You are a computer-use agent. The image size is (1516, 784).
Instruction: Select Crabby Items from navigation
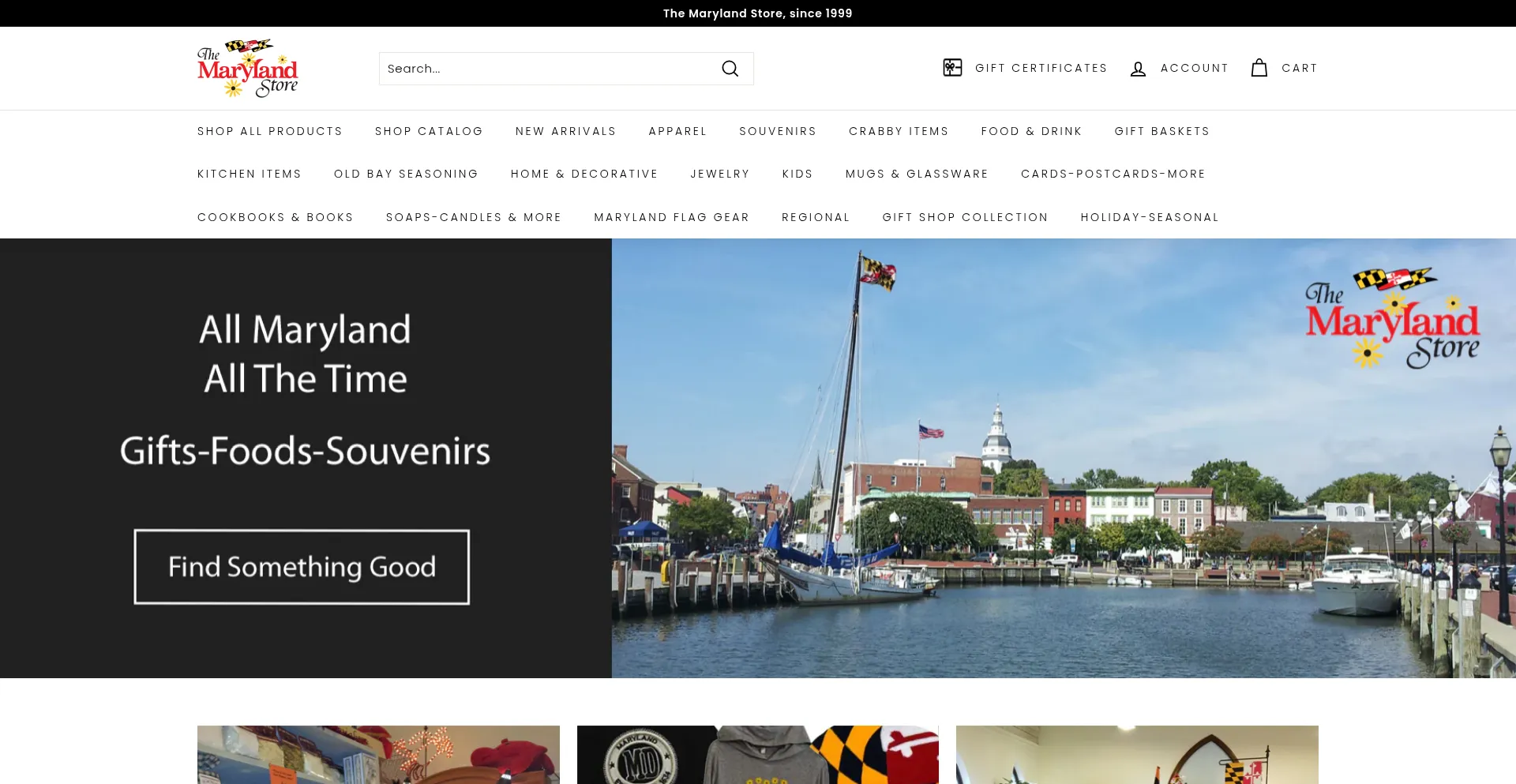pyautogui.click(x=899, y=131)
